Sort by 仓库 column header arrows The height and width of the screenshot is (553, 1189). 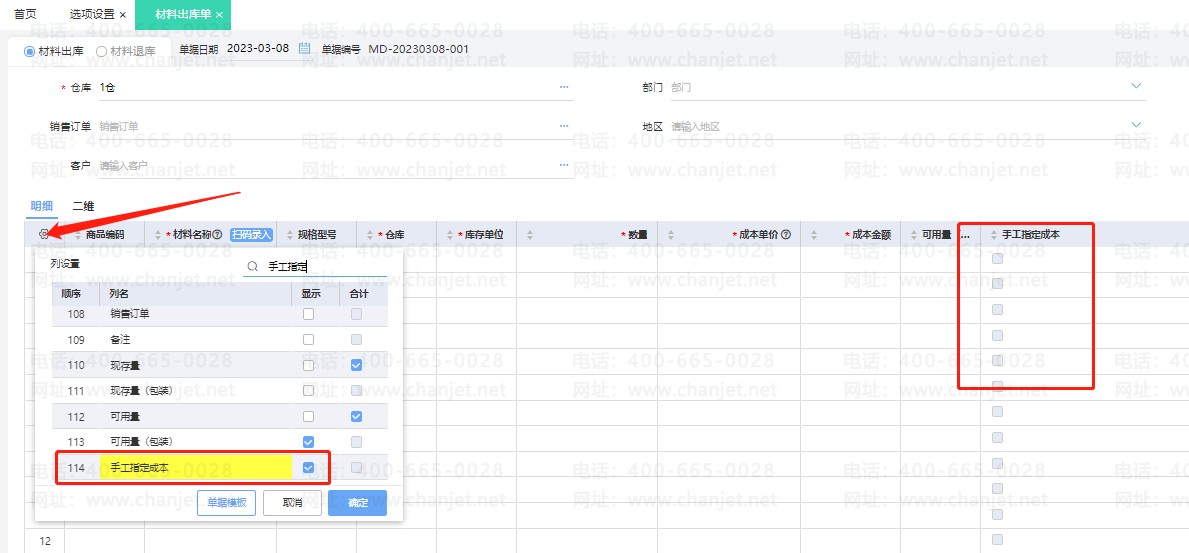[370, 235]
